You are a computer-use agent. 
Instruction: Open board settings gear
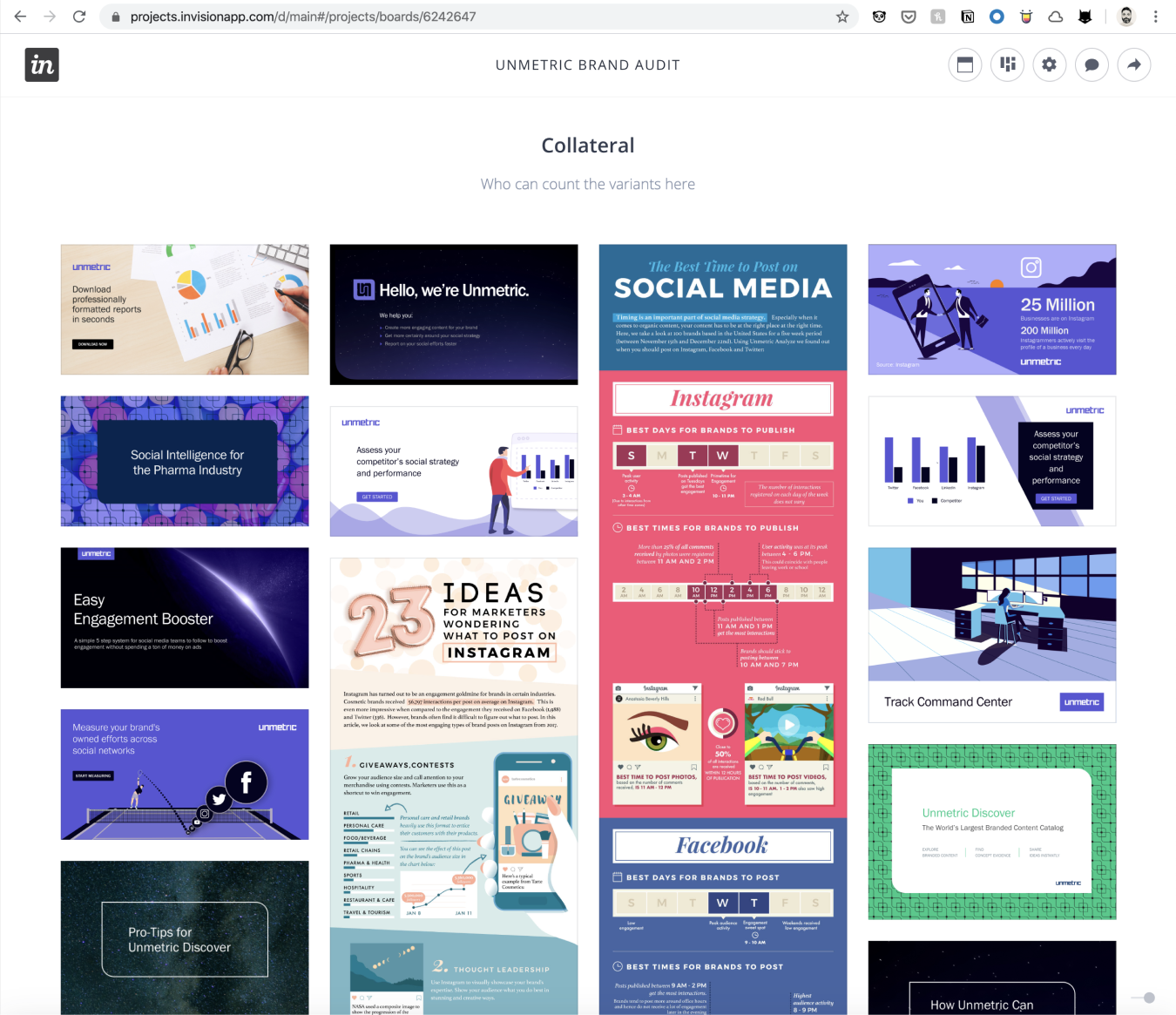tap(1050, 64)
